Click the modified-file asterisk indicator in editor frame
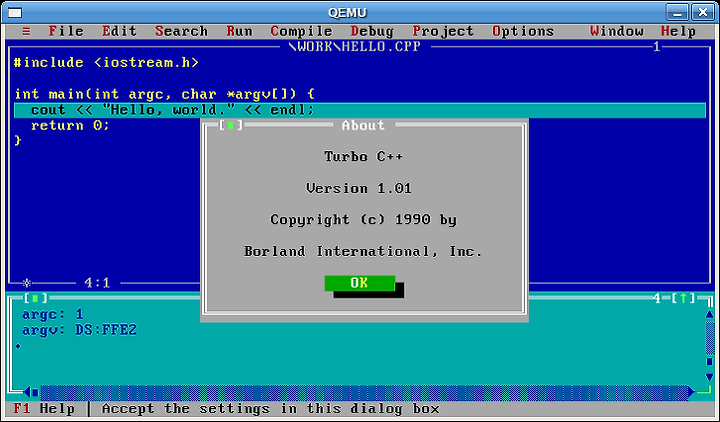This screenshot has width=720, height=422. (27, 283)
